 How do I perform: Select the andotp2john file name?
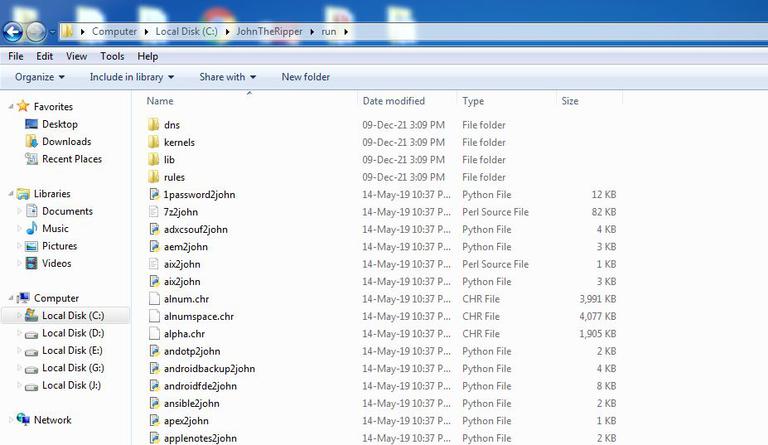[x=192, y=351]
